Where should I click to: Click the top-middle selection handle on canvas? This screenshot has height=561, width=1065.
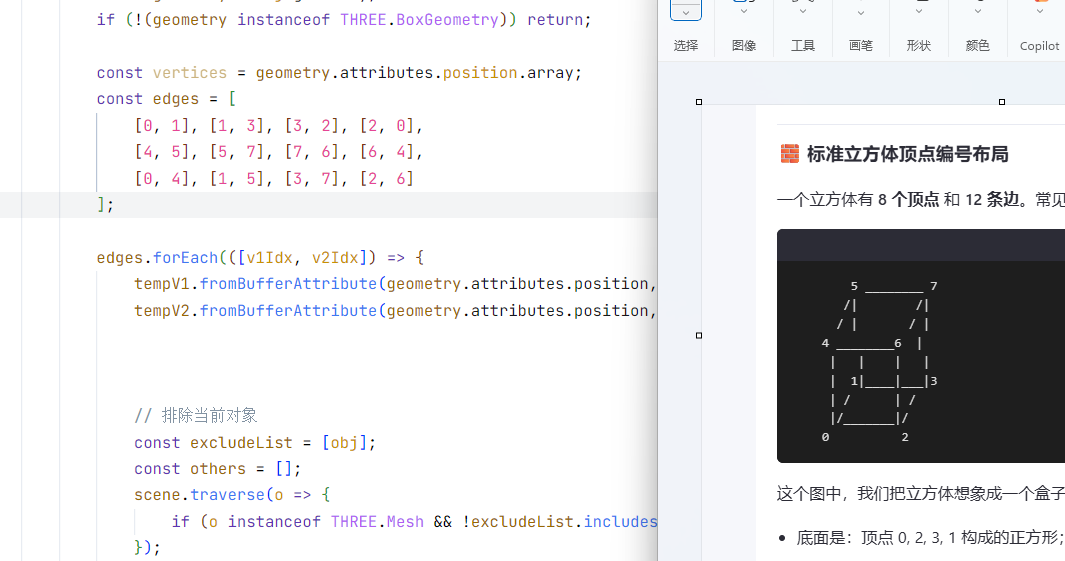[1002, 102]
